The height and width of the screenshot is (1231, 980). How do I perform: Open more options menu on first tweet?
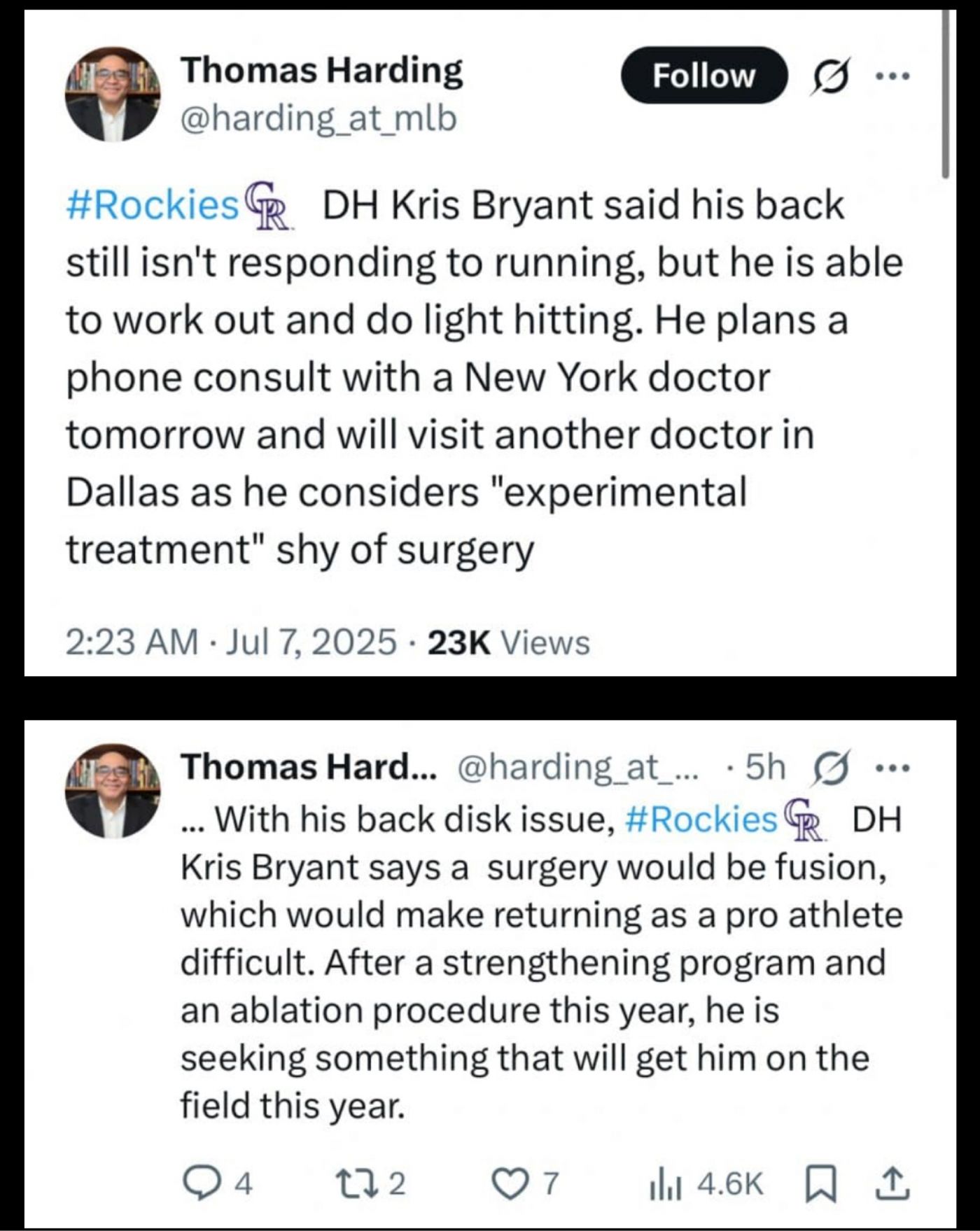click(x=894, y=76)
